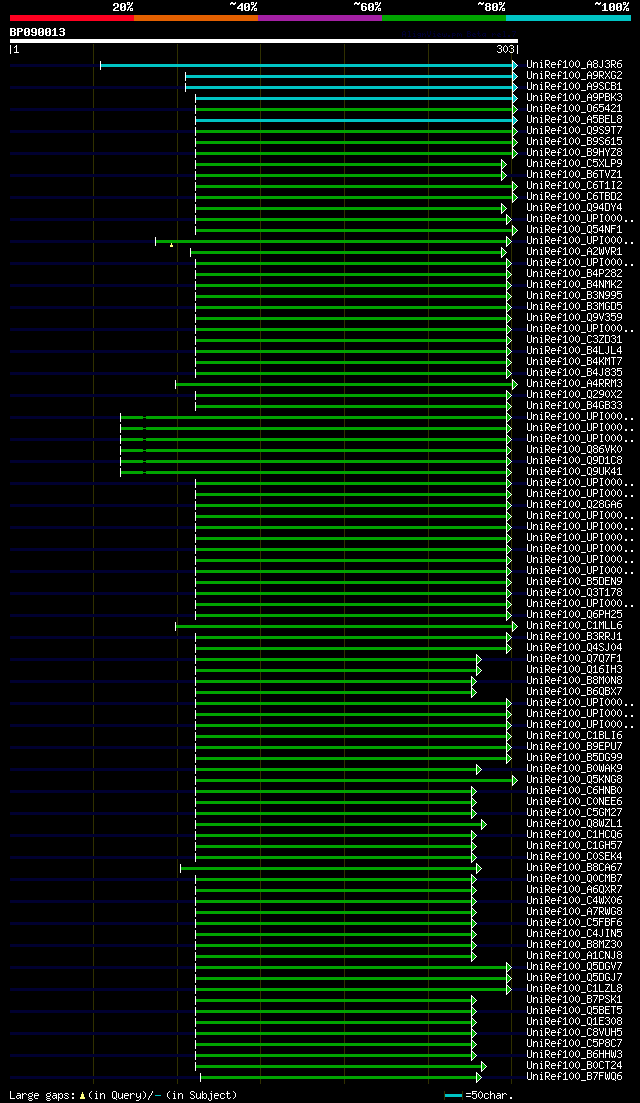Open the UniRef100_B3N995 hit label
Screen dimensions: 640x1103
[x=574, y=295]
